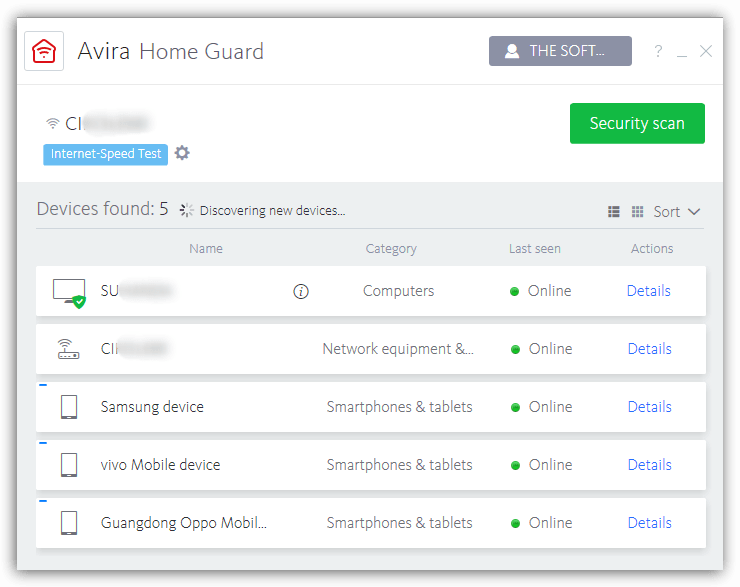Image resolution: width=740 pixels, height=587 pixels.
Task: Click the info icon beside the computer
Action: 301,291
